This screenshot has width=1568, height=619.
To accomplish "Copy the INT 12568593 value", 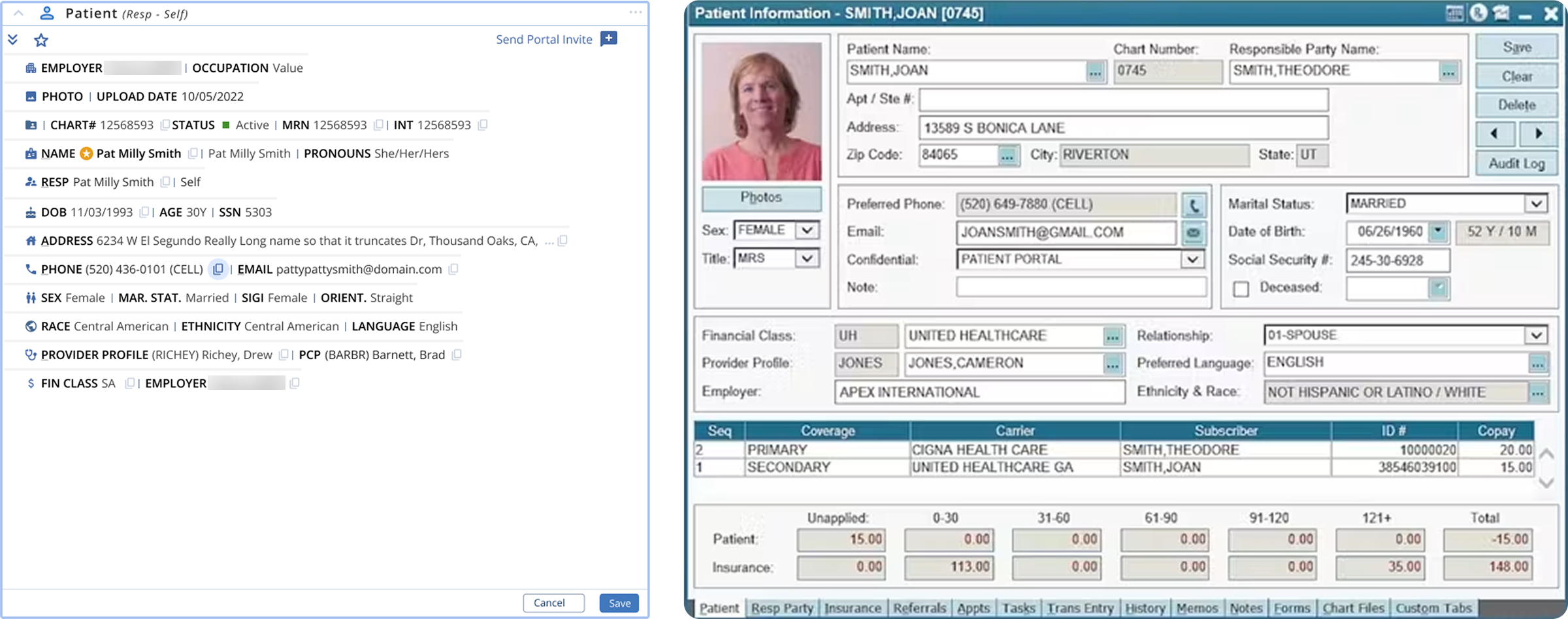I will [482, 125].
